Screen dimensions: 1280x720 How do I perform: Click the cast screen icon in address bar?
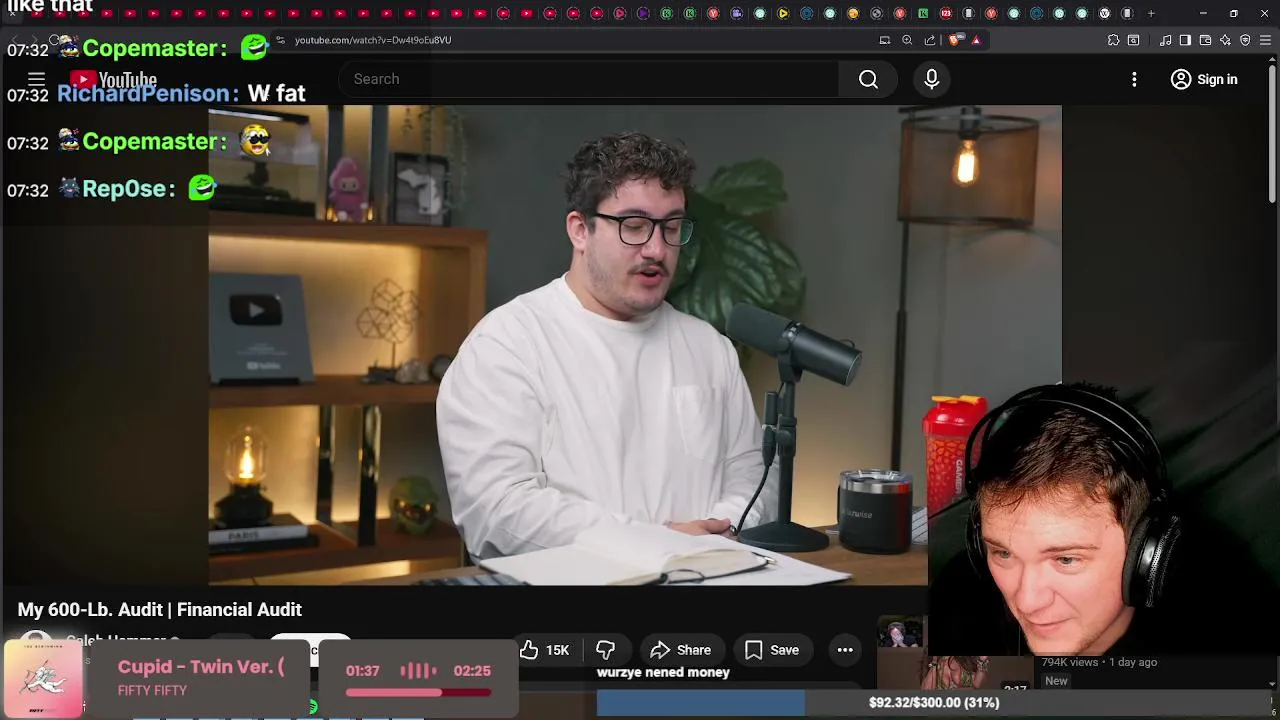point(884,40)
